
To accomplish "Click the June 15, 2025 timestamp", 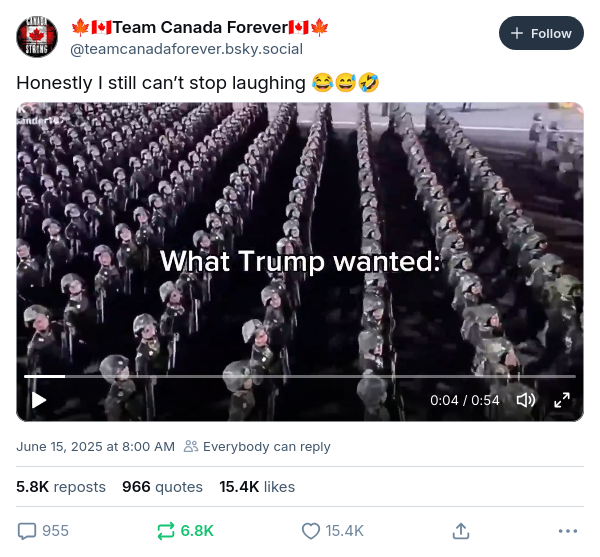I will coord(95,447).
